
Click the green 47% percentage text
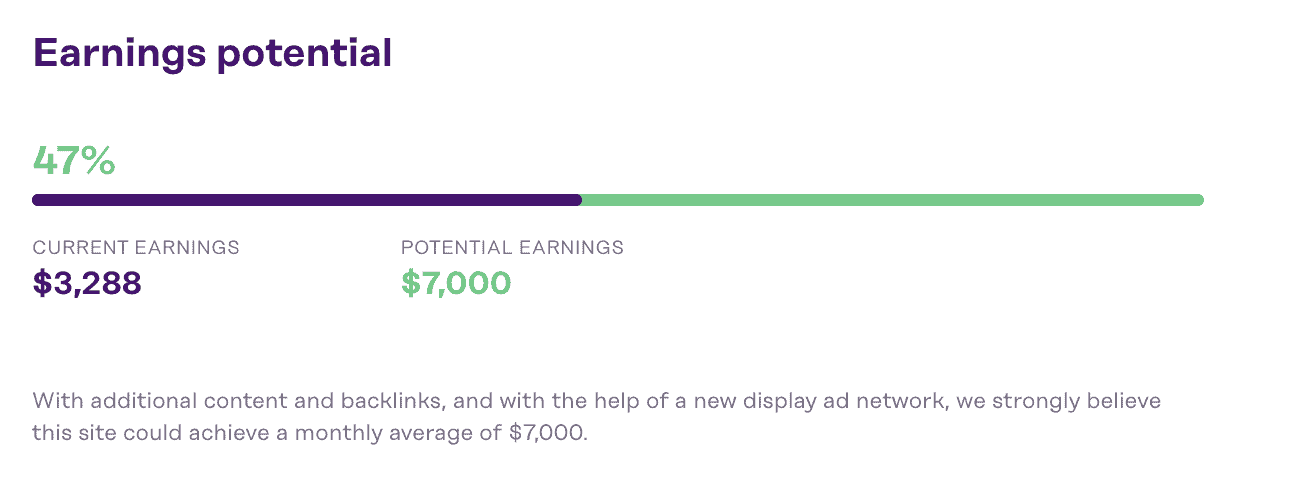74,160
